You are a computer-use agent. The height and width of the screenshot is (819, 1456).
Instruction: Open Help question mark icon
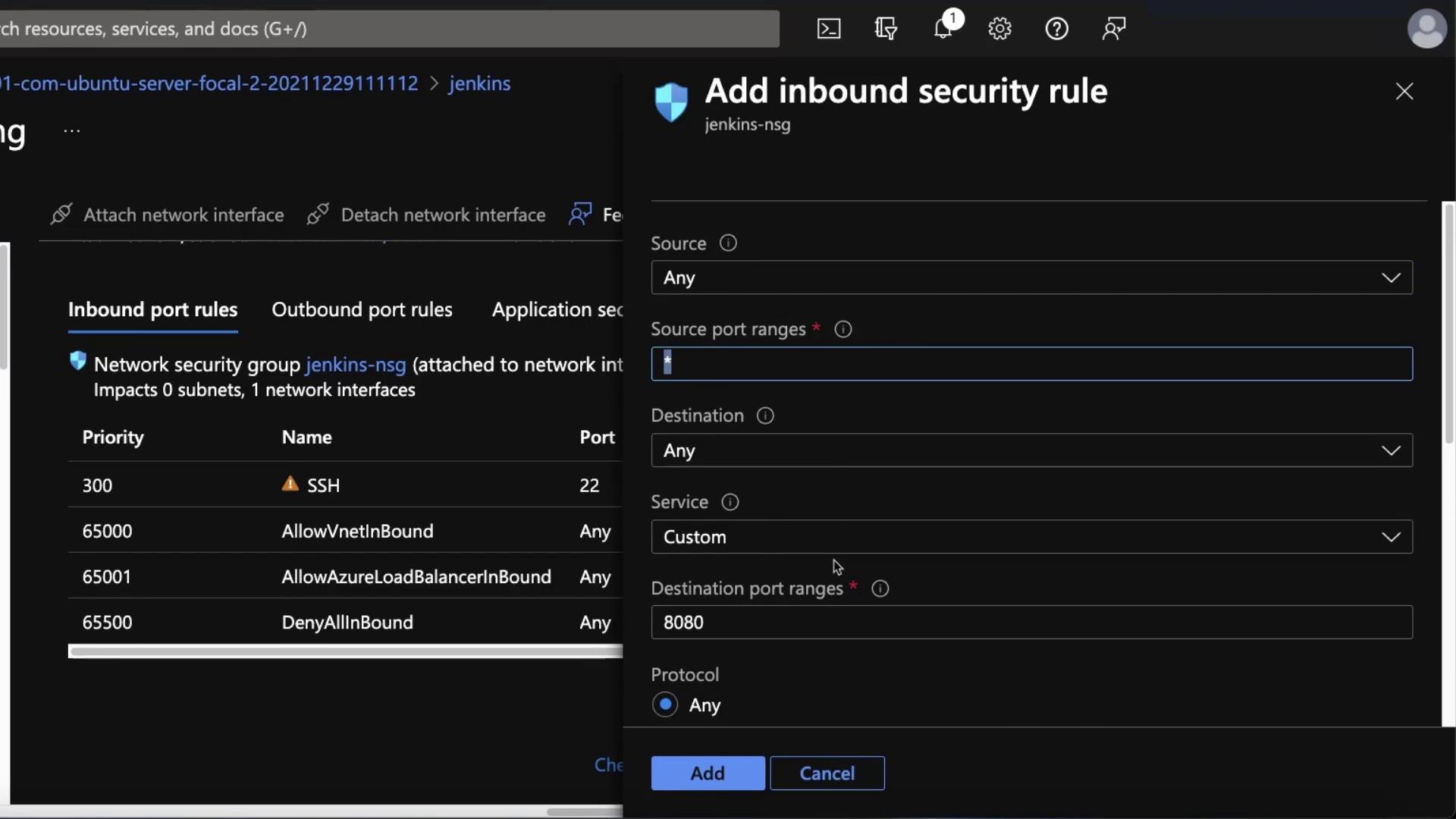point(1056,29)
